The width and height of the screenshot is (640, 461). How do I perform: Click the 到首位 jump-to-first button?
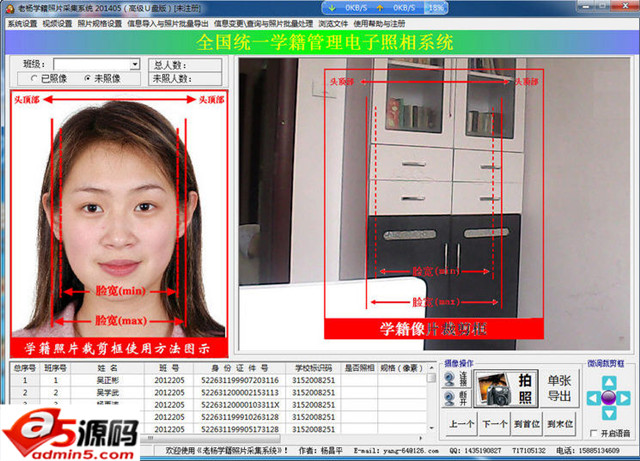pyautogui.click(x=526, y=423)
